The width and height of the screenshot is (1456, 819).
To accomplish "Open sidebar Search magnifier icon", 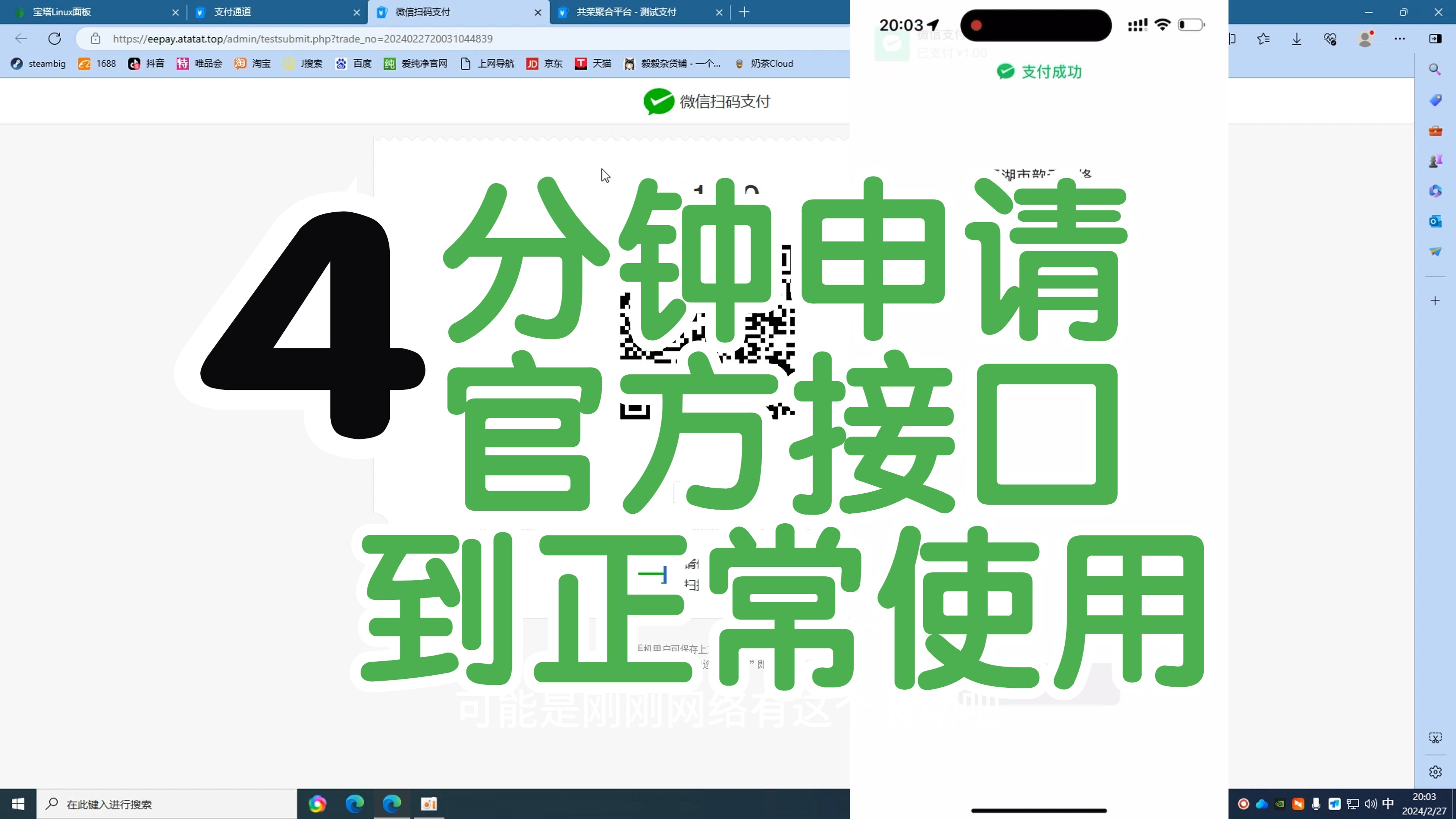I will 1434,69.
